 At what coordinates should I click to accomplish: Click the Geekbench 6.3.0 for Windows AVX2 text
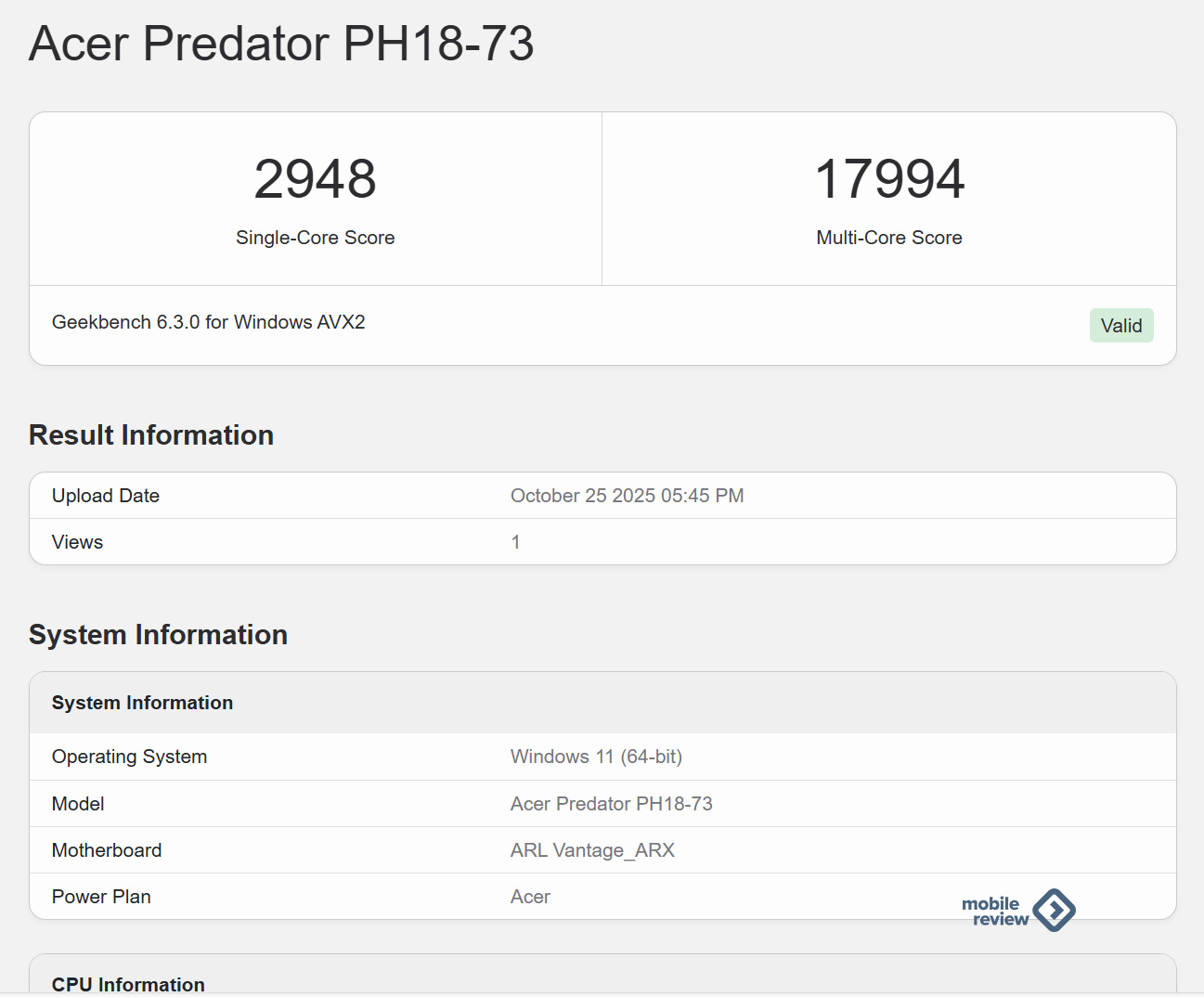[x=209, y=322]
